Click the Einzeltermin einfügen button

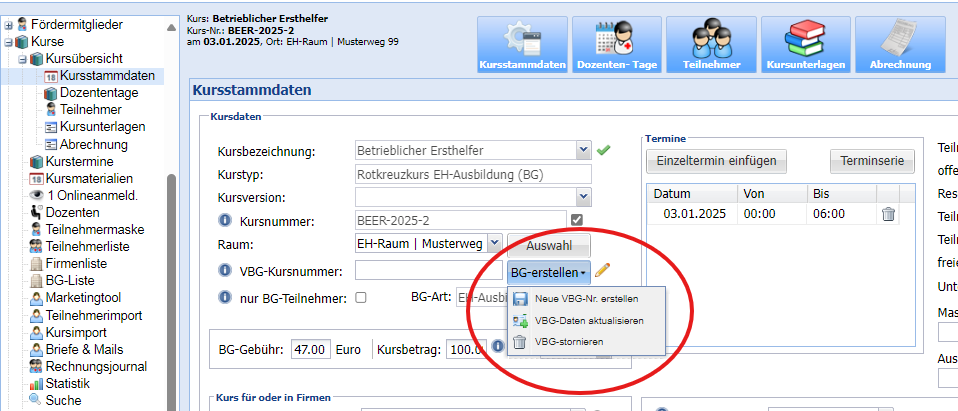pyautogui.click(x=717, y=161)
